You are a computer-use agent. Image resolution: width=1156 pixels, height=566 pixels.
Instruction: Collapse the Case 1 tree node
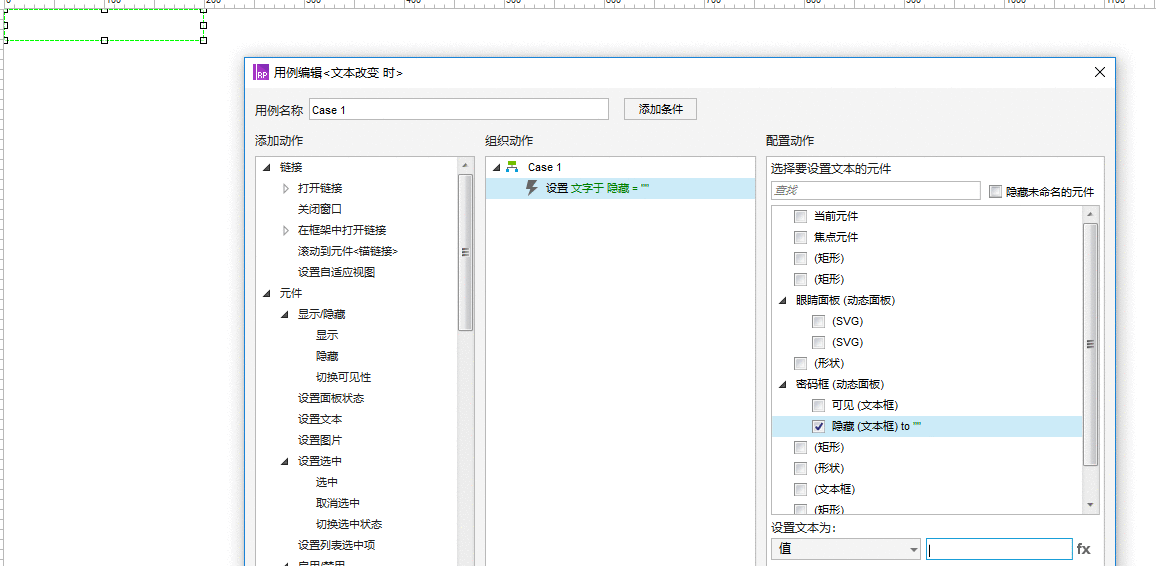tap(495, 167)
